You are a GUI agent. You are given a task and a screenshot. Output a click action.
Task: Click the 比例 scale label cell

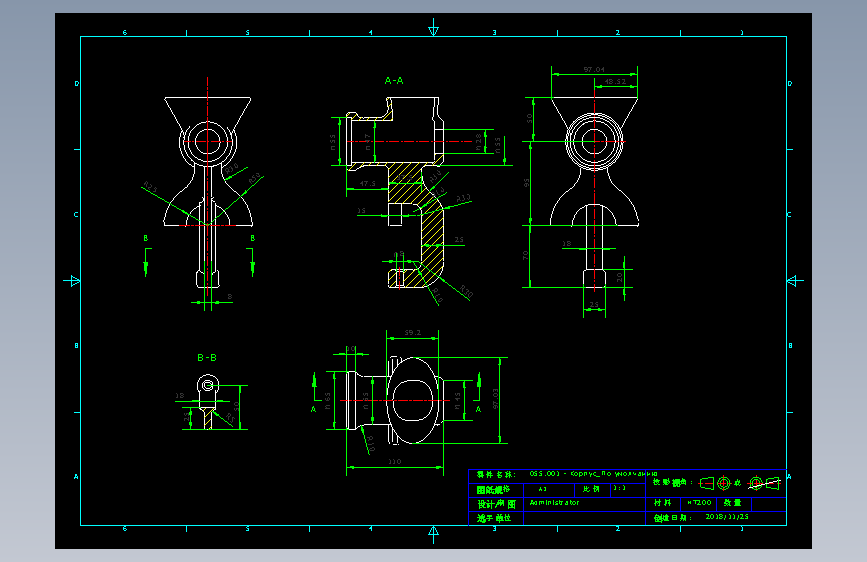pos(592,490)
